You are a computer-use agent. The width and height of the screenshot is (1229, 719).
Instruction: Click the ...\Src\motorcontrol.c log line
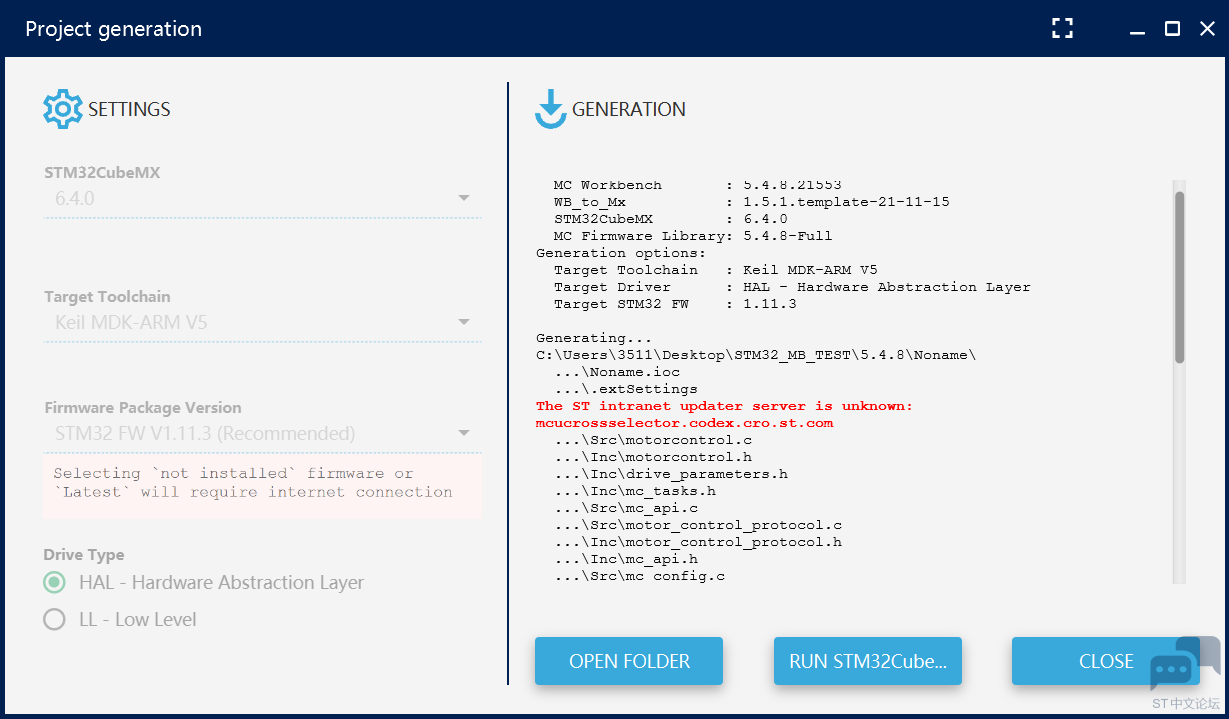[653, 440]
